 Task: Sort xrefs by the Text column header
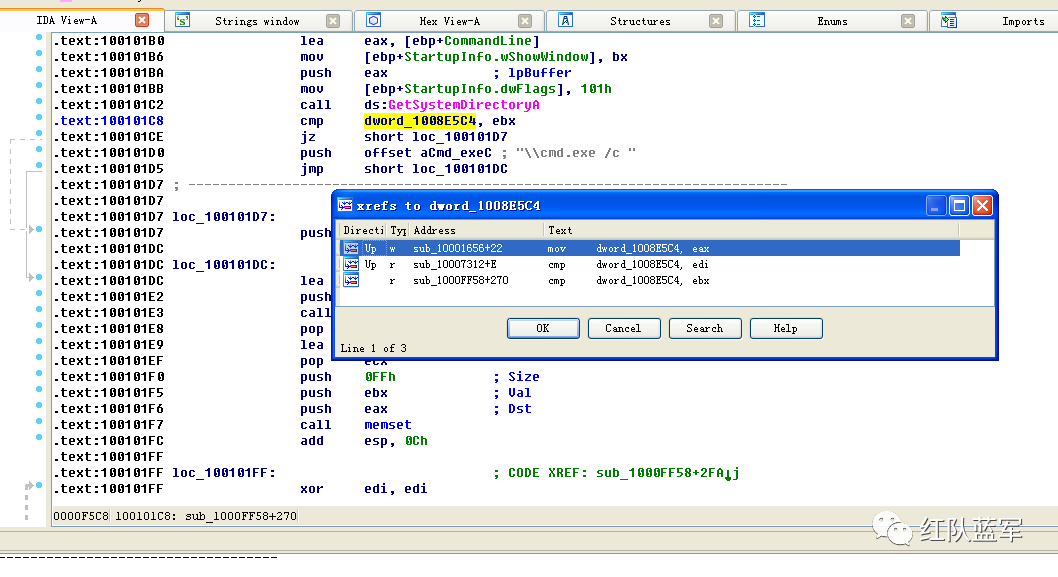click(560, 230)
